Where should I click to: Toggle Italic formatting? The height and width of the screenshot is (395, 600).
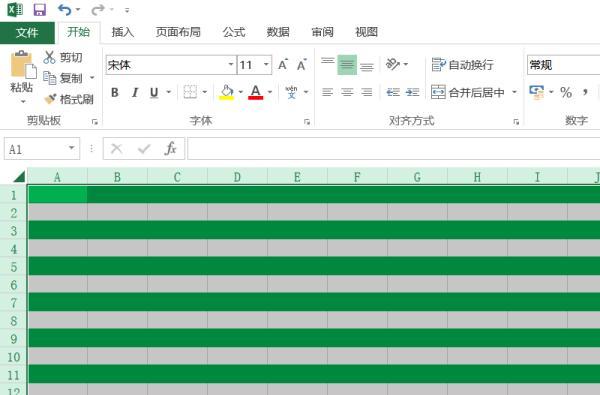[x=135, y=92]
